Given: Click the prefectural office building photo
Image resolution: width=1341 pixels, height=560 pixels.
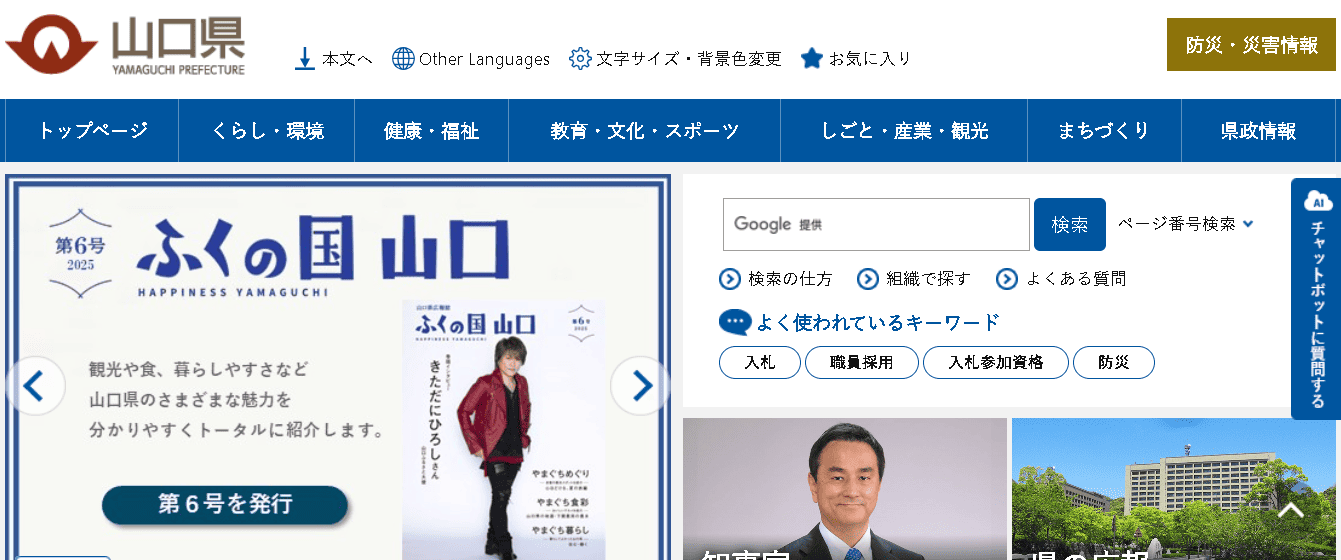Looking at the screenshot, I should point(1176,489).
